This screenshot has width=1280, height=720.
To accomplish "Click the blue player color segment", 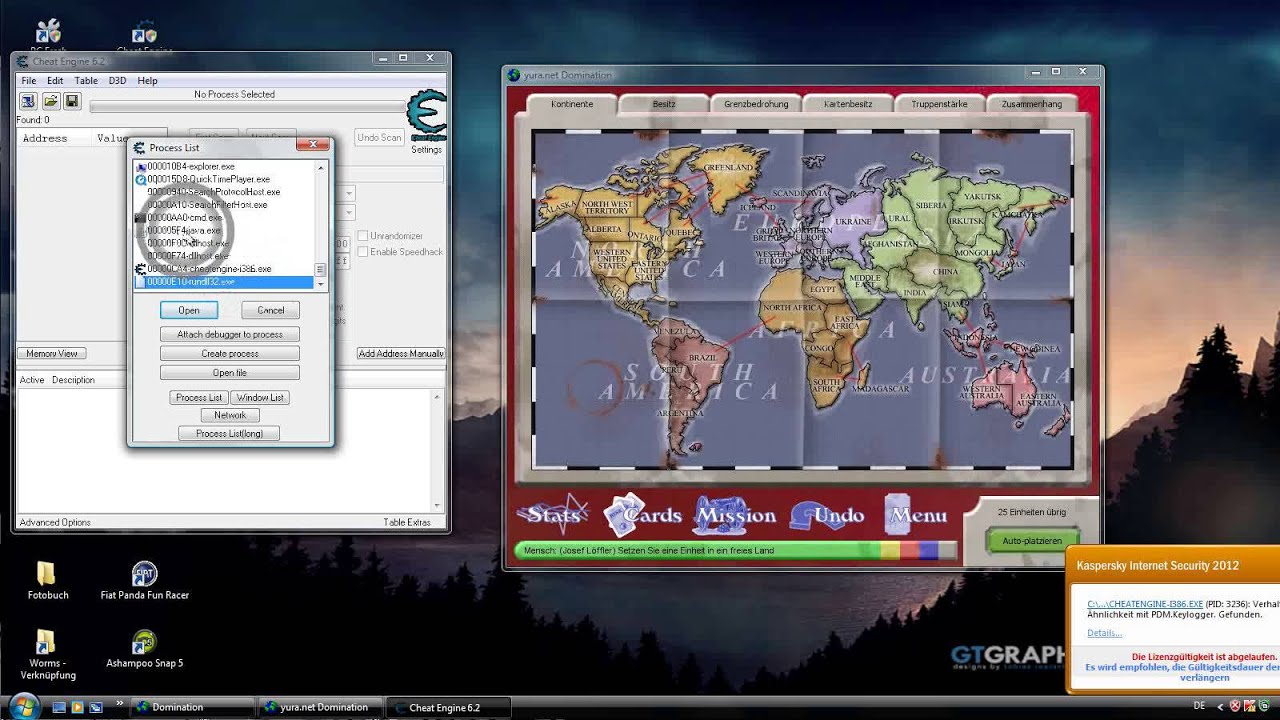I will click(x=929, y=550).
